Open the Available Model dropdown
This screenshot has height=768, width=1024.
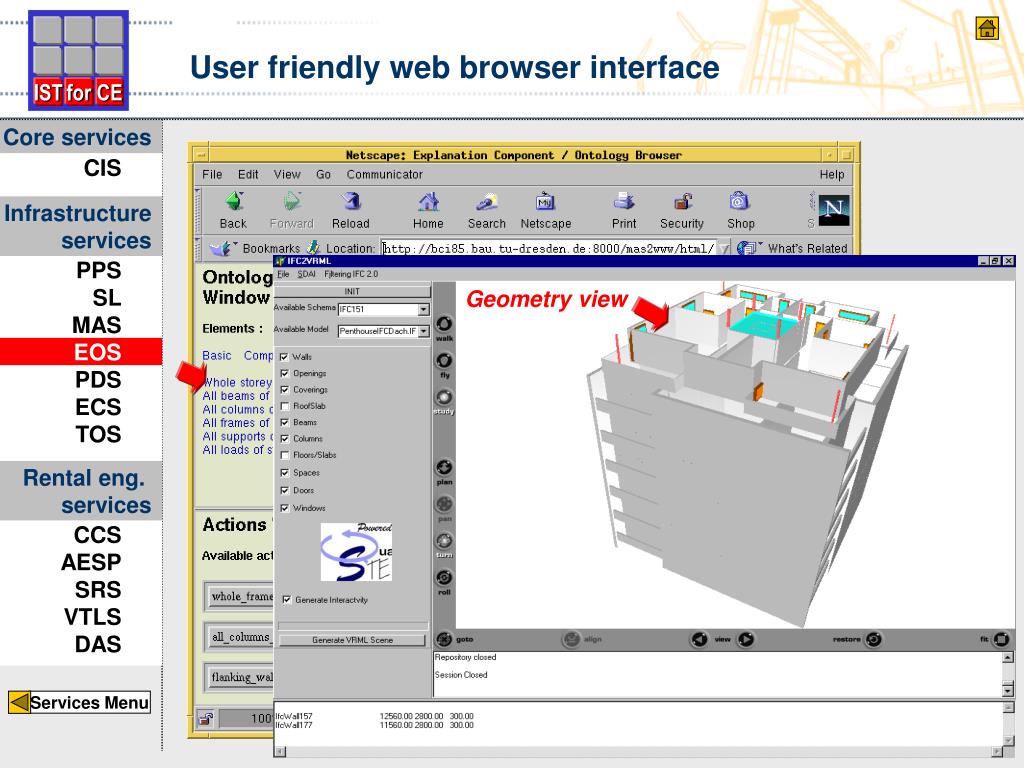[424, 331]
